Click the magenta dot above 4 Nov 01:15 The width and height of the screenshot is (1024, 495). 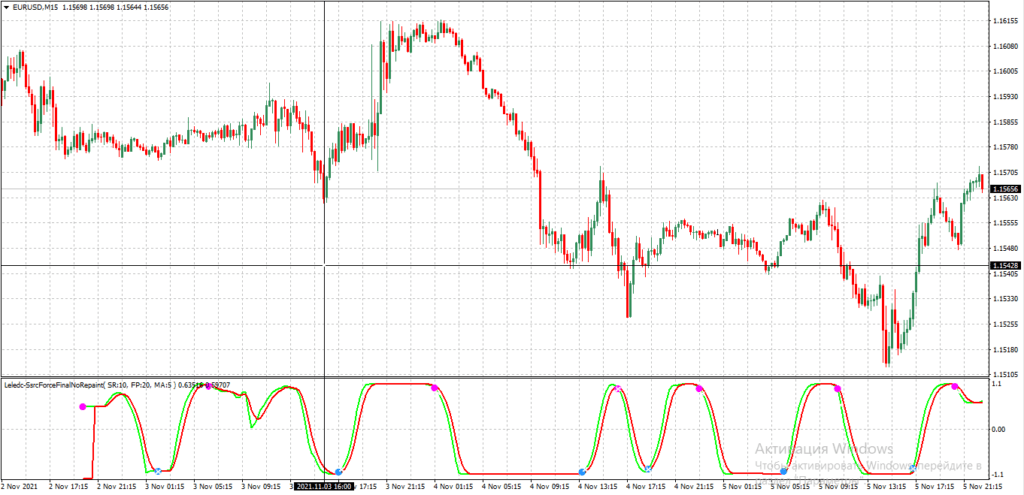[434, 388]
